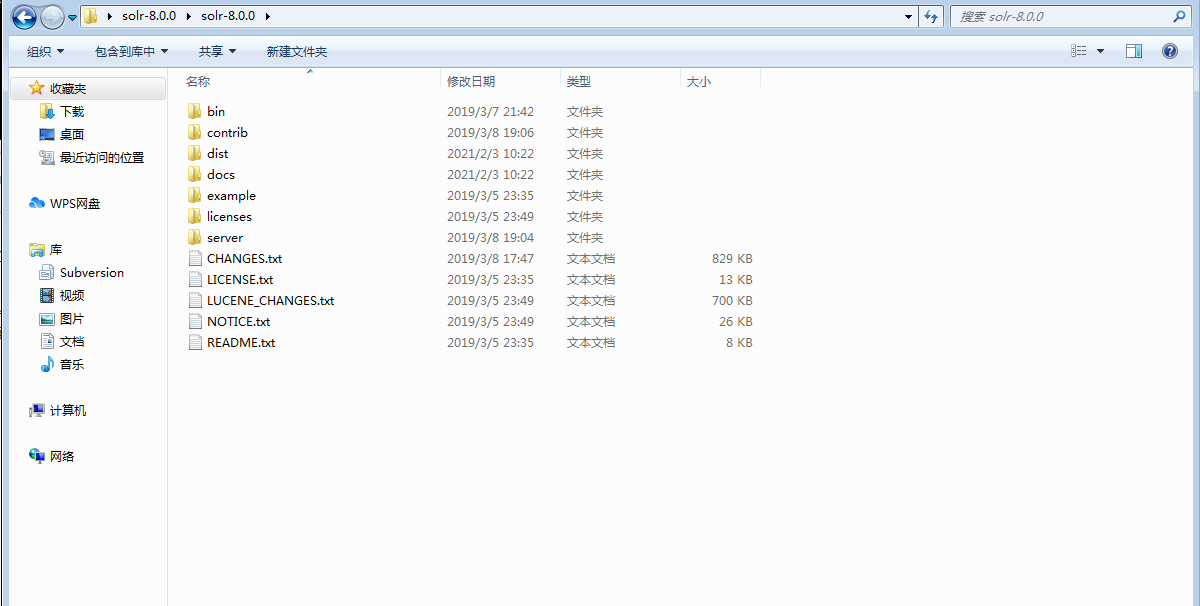Select the dist folder icon
The image size is (1200, 606).
(194, 154)
